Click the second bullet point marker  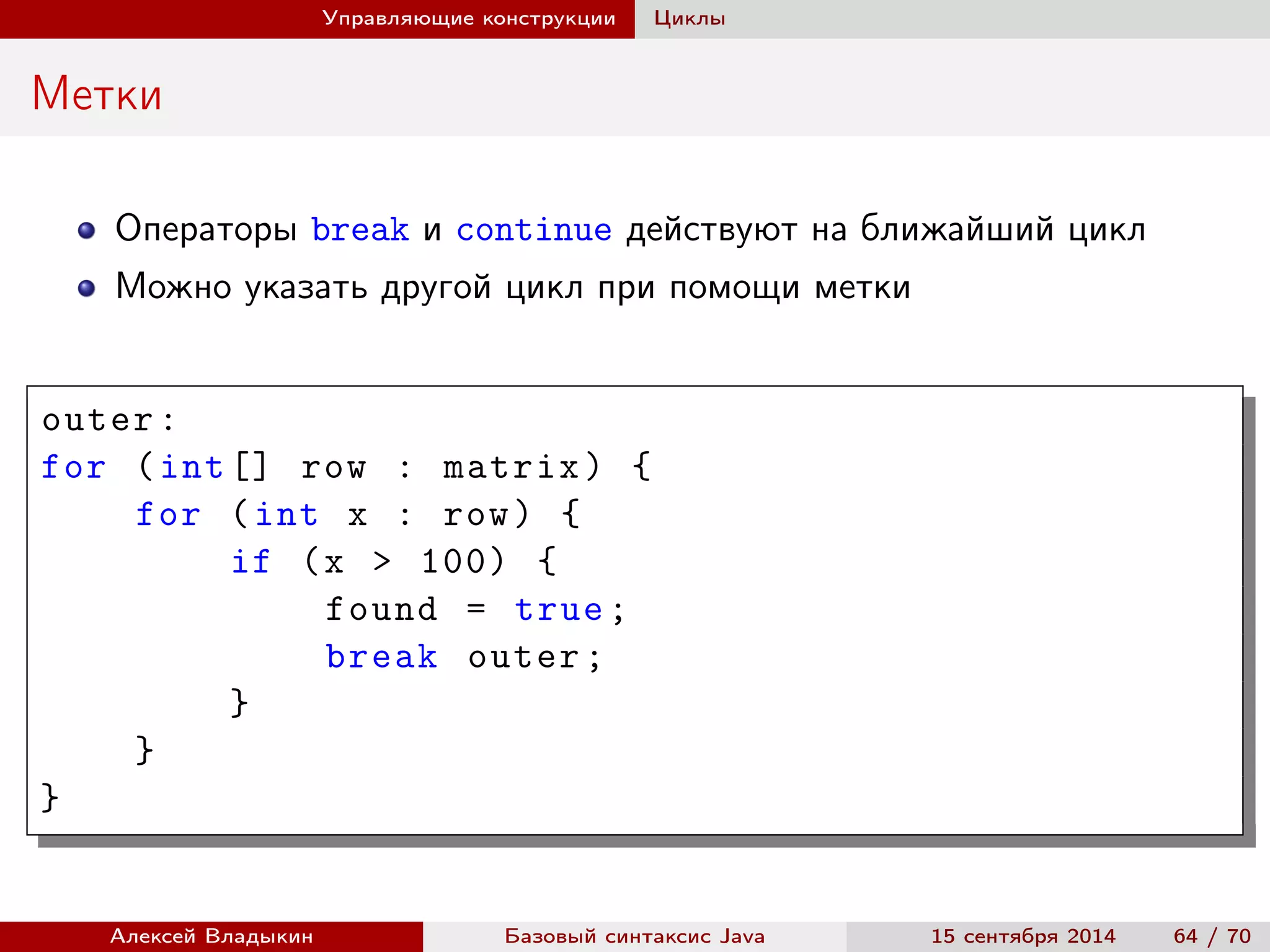pyautogui.click(x=86, y=288)
